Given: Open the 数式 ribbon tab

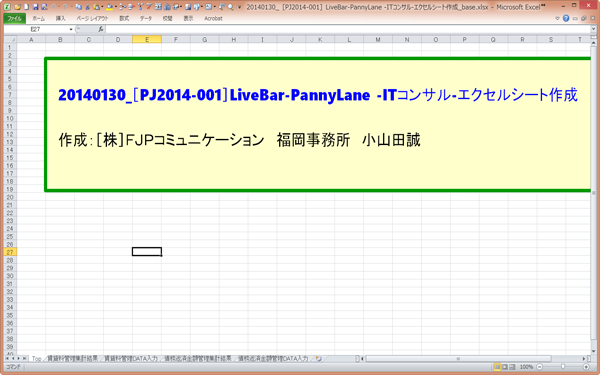Looking at the screenshot, I should point(124,18).
